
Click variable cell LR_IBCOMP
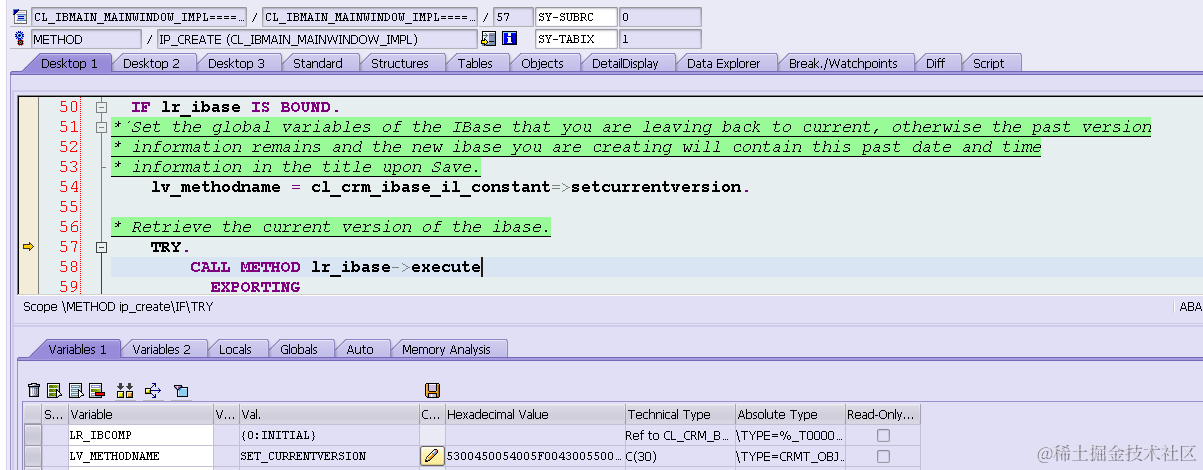click(x=140, y=435)
